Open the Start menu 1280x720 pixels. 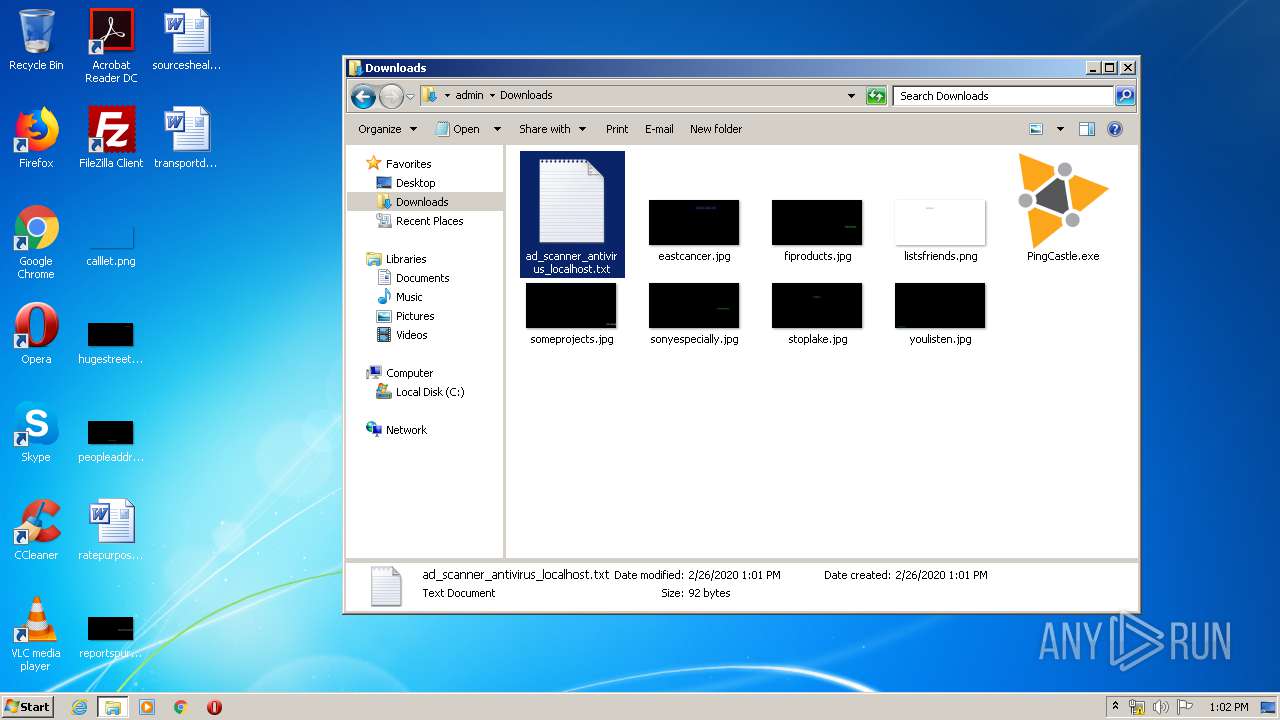click(28, 707)
